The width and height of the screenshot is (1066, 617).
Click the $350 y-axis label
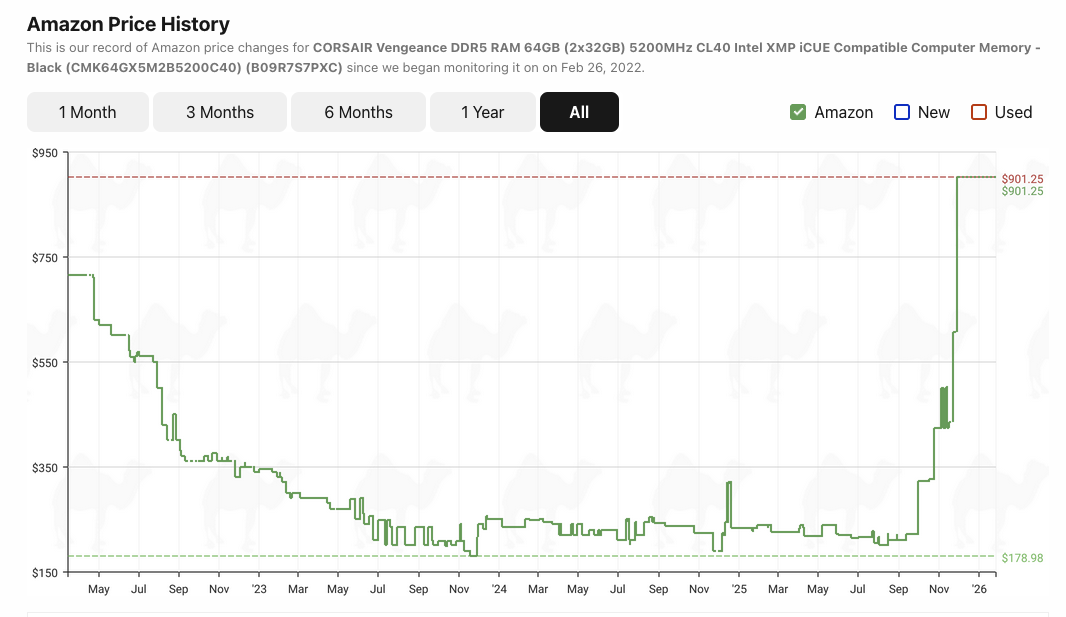pos(45,468)
